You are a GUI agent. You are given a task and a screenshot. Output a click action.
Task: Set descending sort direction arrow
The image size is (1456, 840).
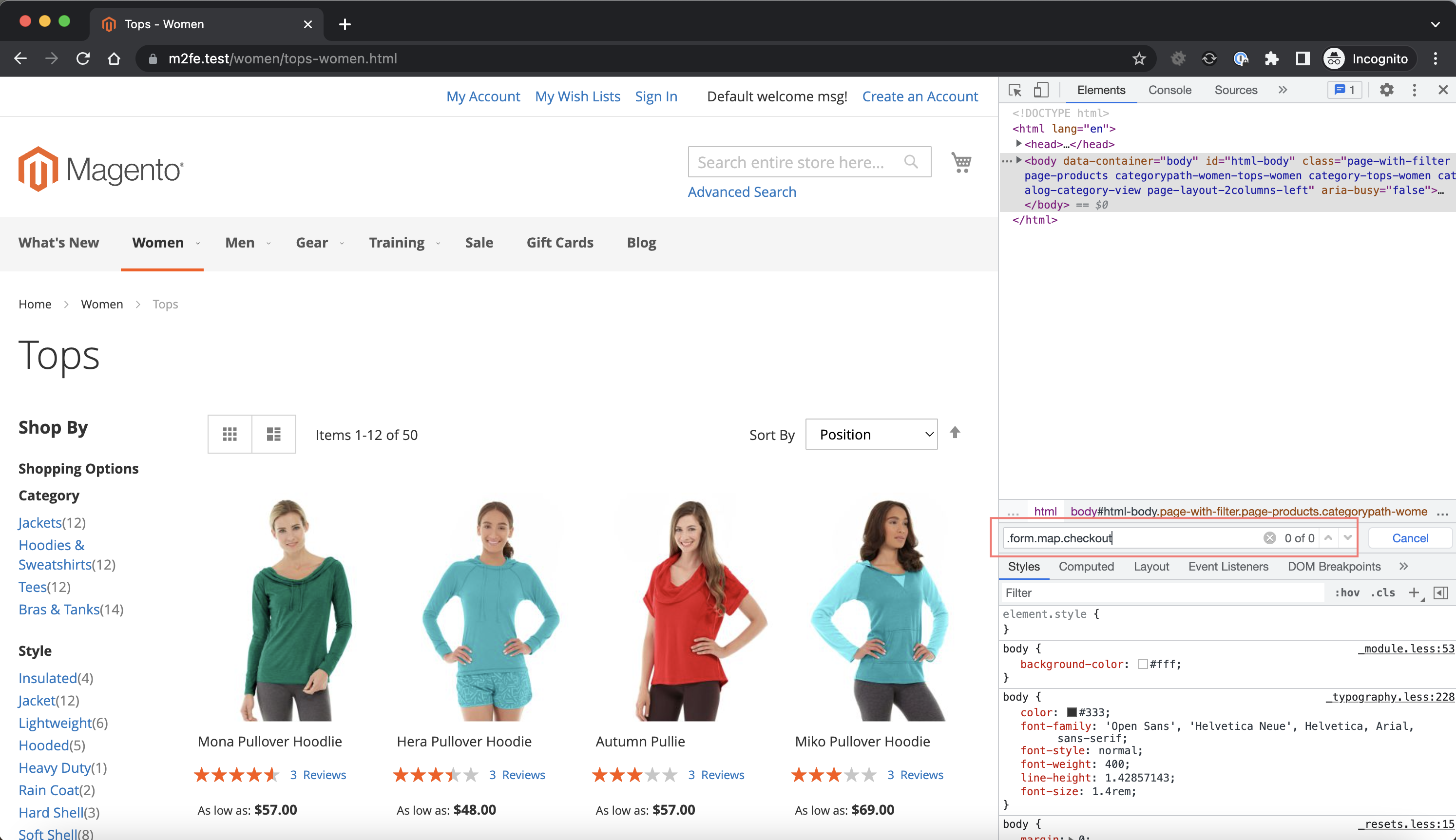(955, 433)
